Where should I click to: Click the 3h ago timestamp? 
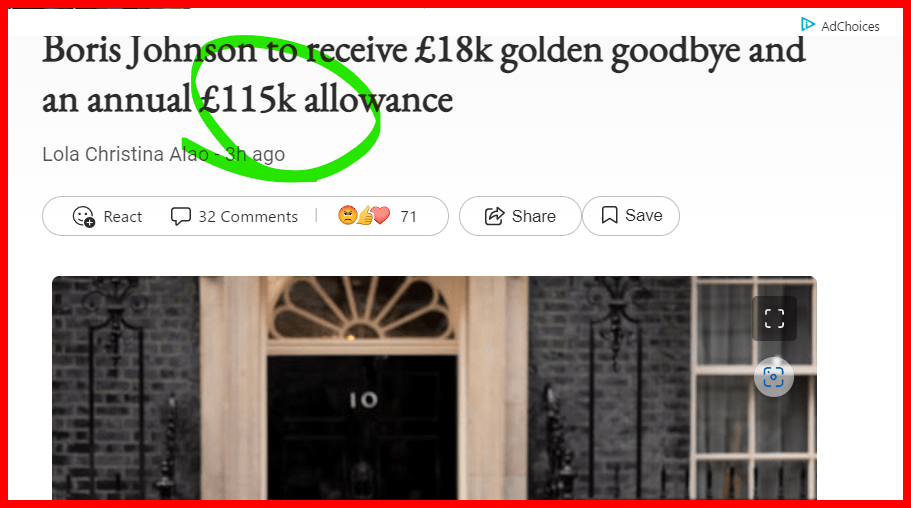(x=255, y=154)
